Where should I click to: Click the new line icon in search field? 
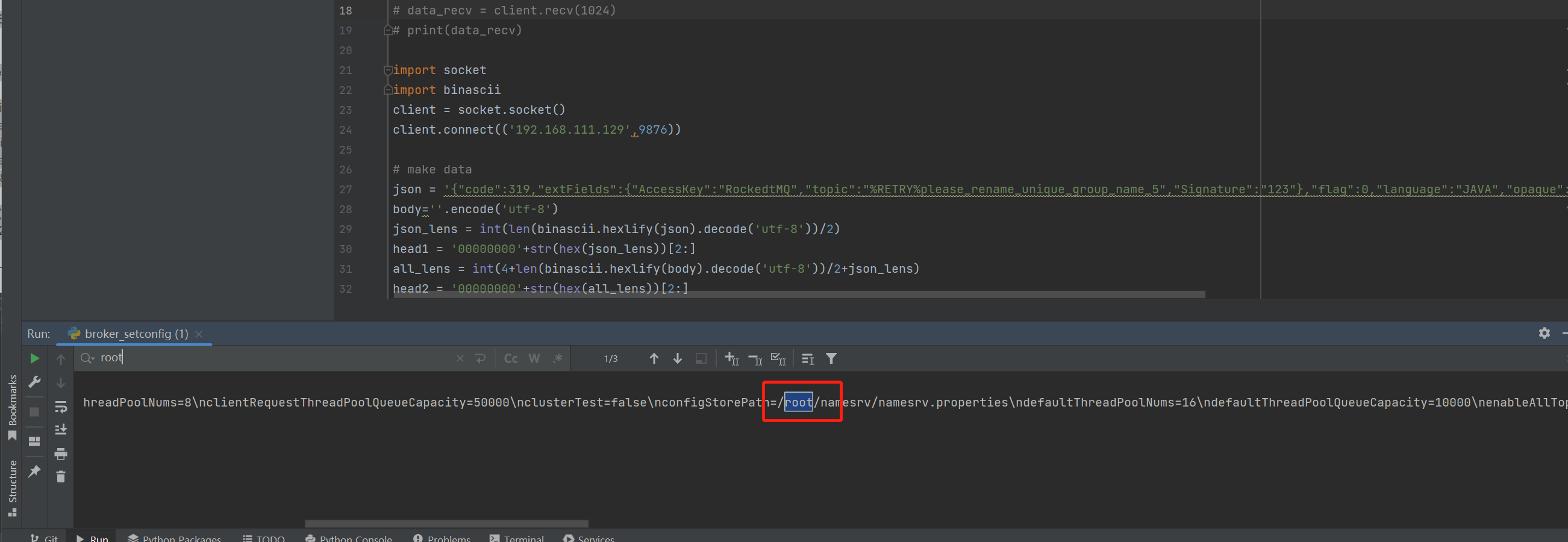point(481,359)
